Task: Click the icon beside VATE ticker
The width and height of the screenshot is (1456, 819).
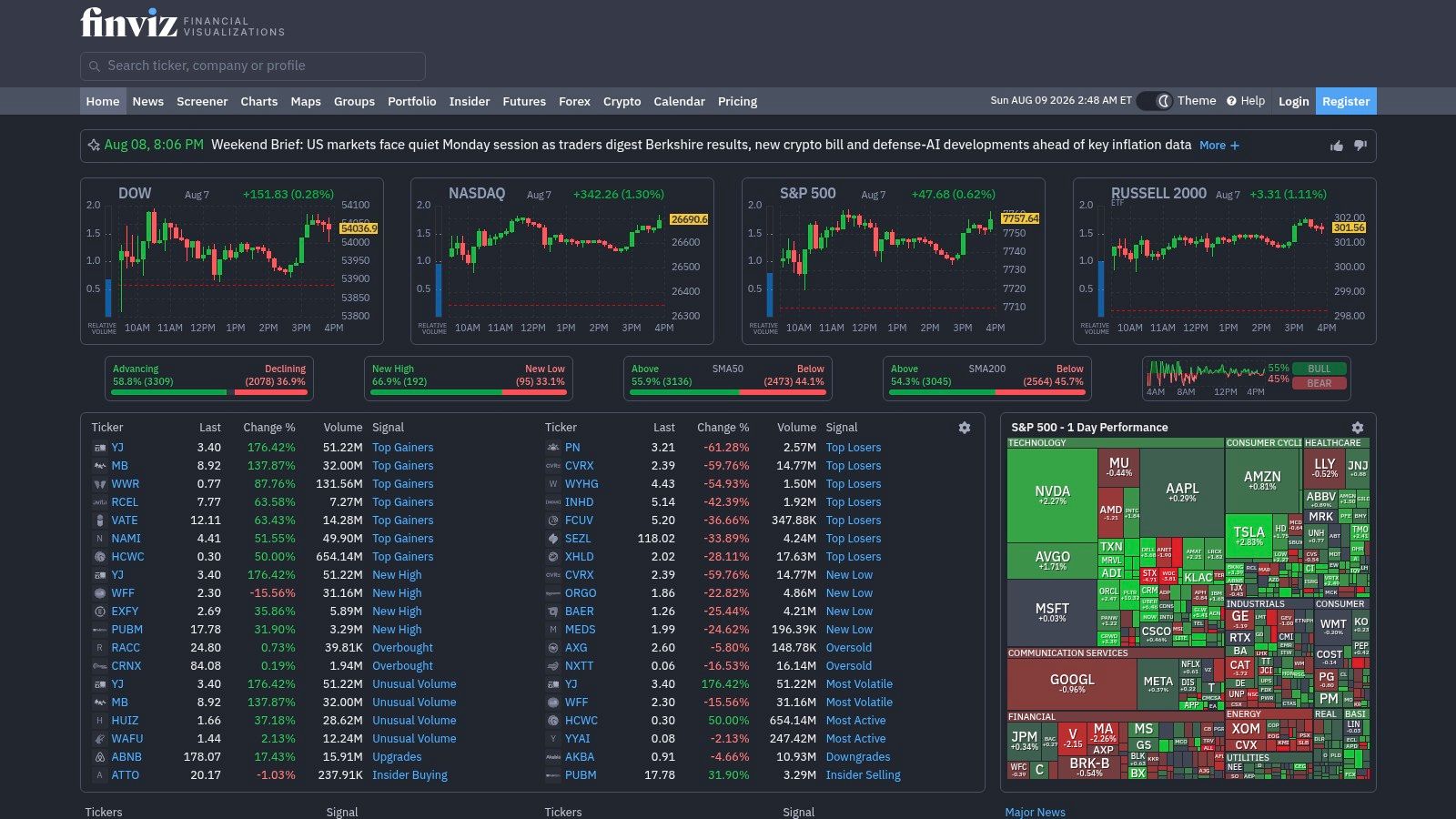Action: [100, 521]
